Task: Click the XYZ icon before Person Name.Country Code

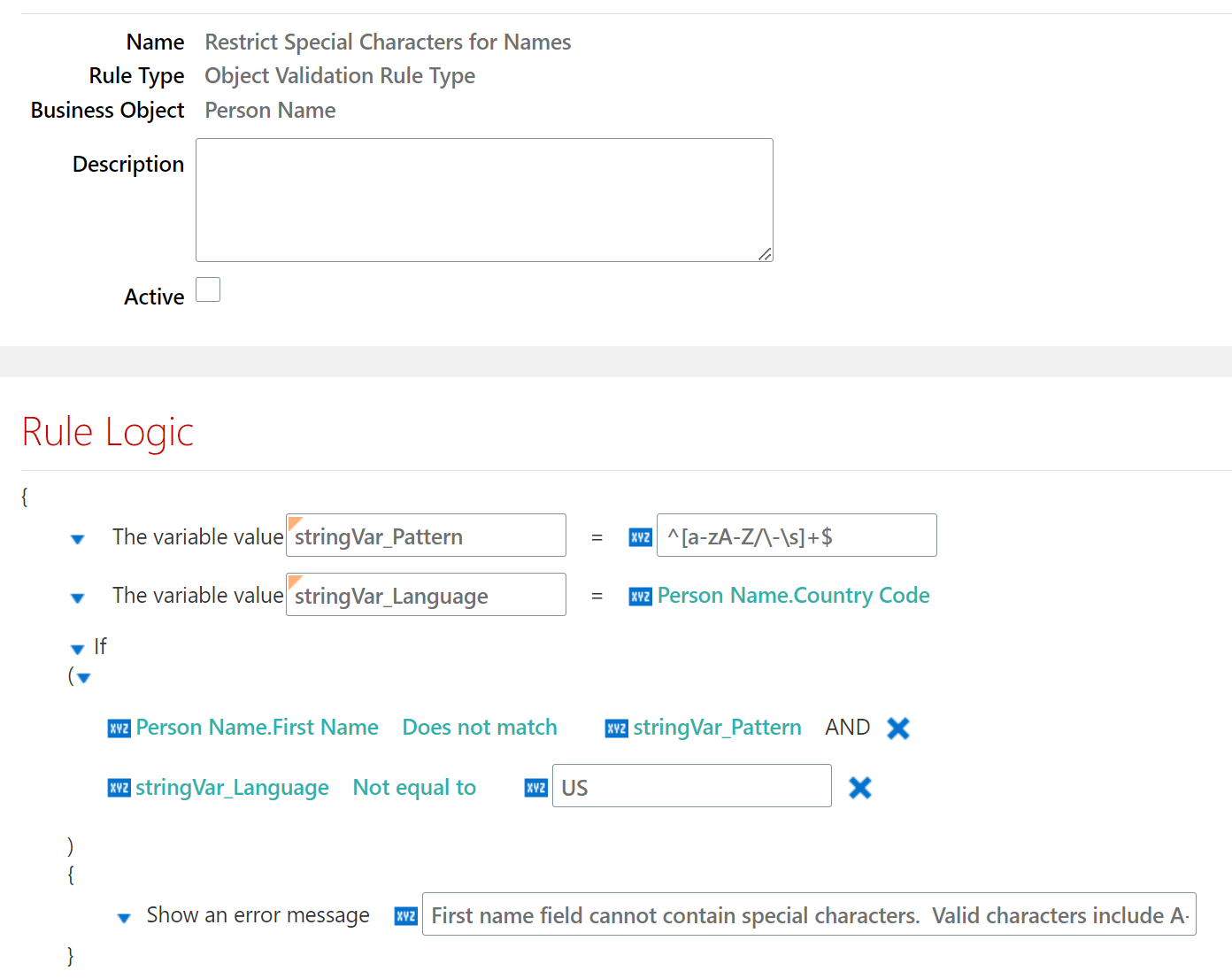Action: point(639,596)
